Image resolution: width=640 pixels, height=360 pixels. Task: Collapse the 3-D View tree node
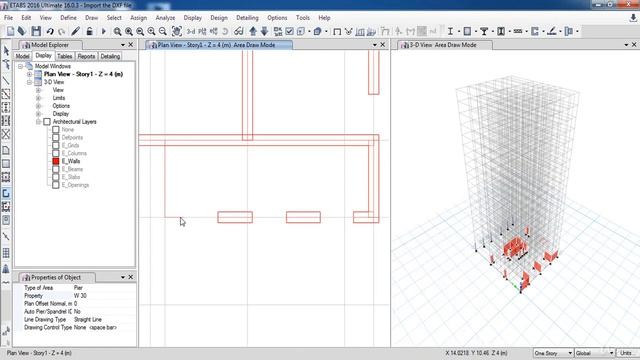[29, 82]
